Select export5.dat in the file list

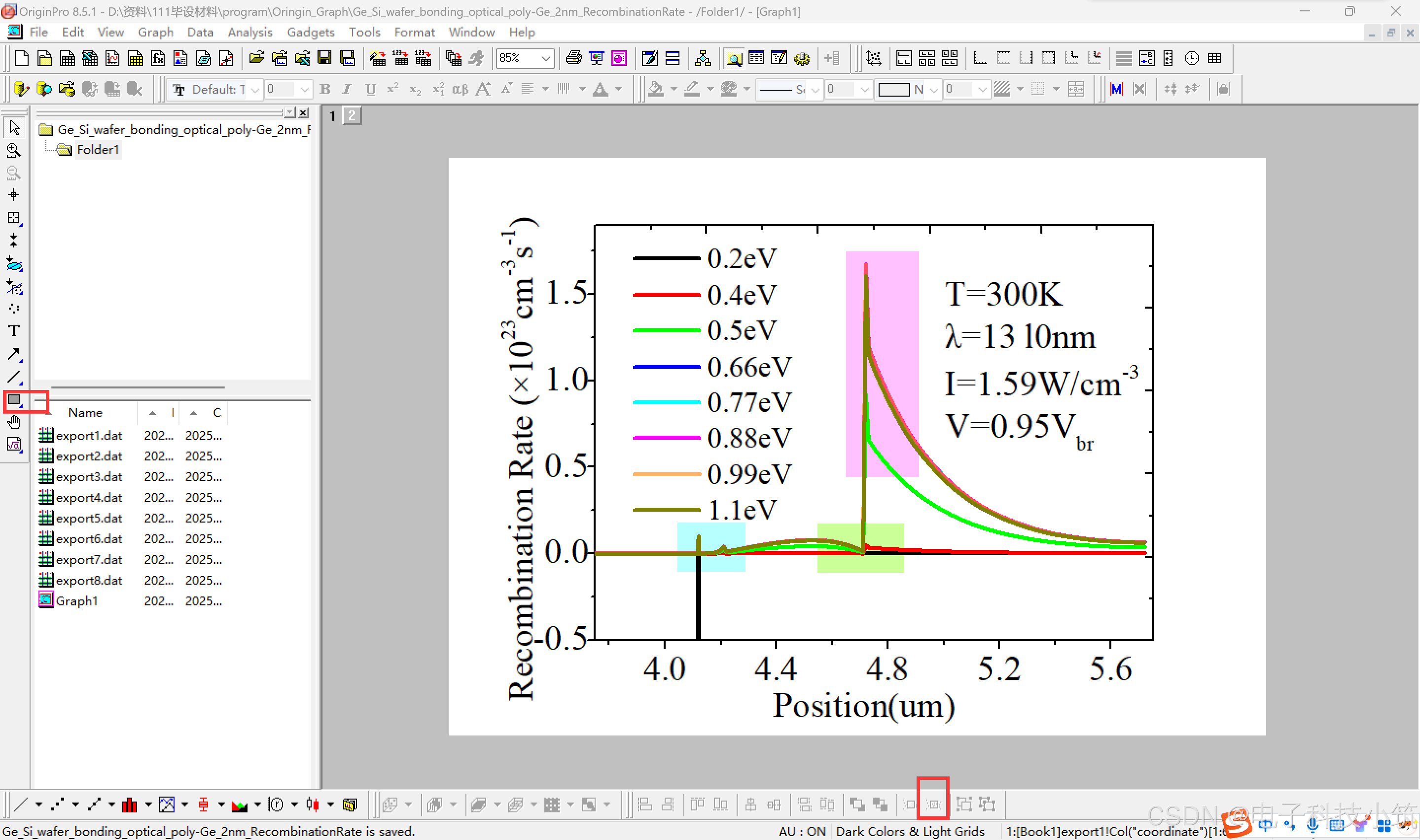click(x=89, y=518)
